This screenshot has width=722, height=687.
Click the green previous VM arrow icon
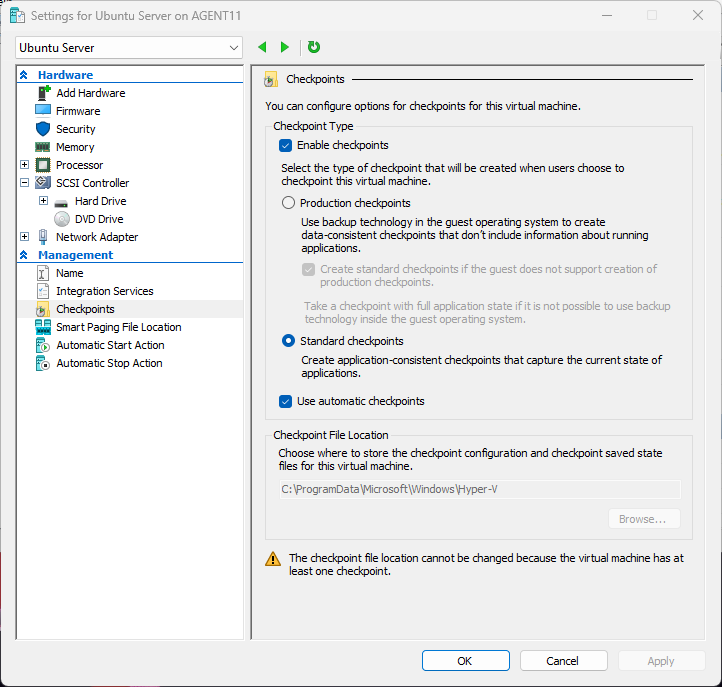click(262, 47)
